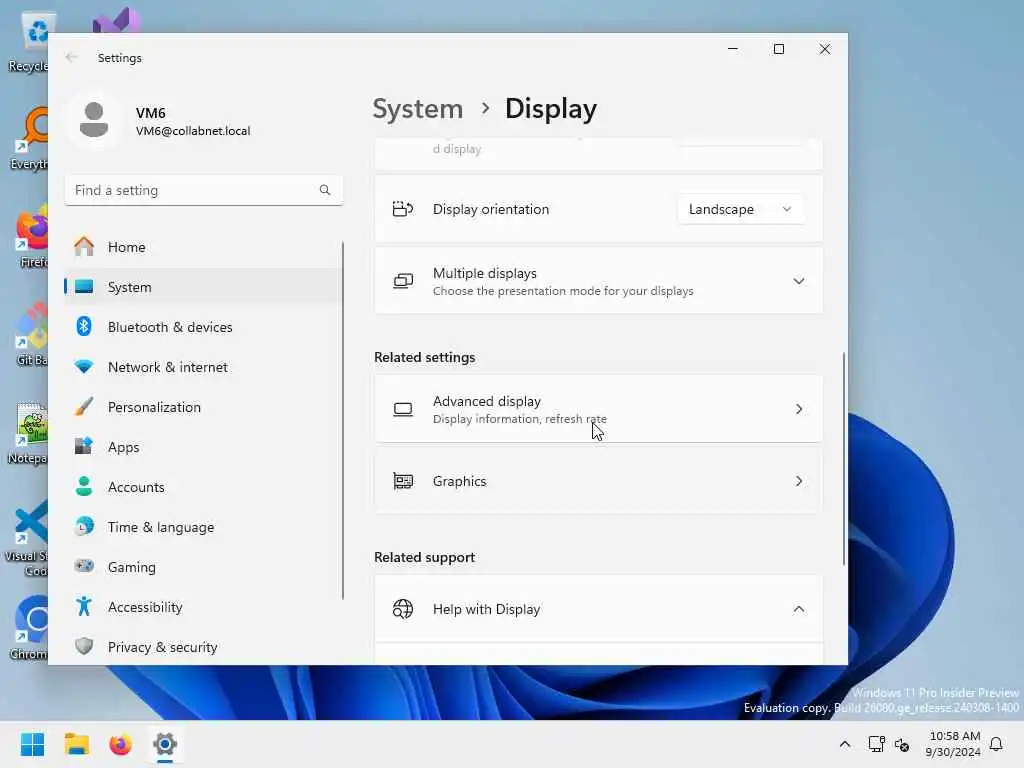The width and height of the screenshot is (1024, 768).
Task: Open the Display orientation Landscape dropdown
Action: point(741,209)
